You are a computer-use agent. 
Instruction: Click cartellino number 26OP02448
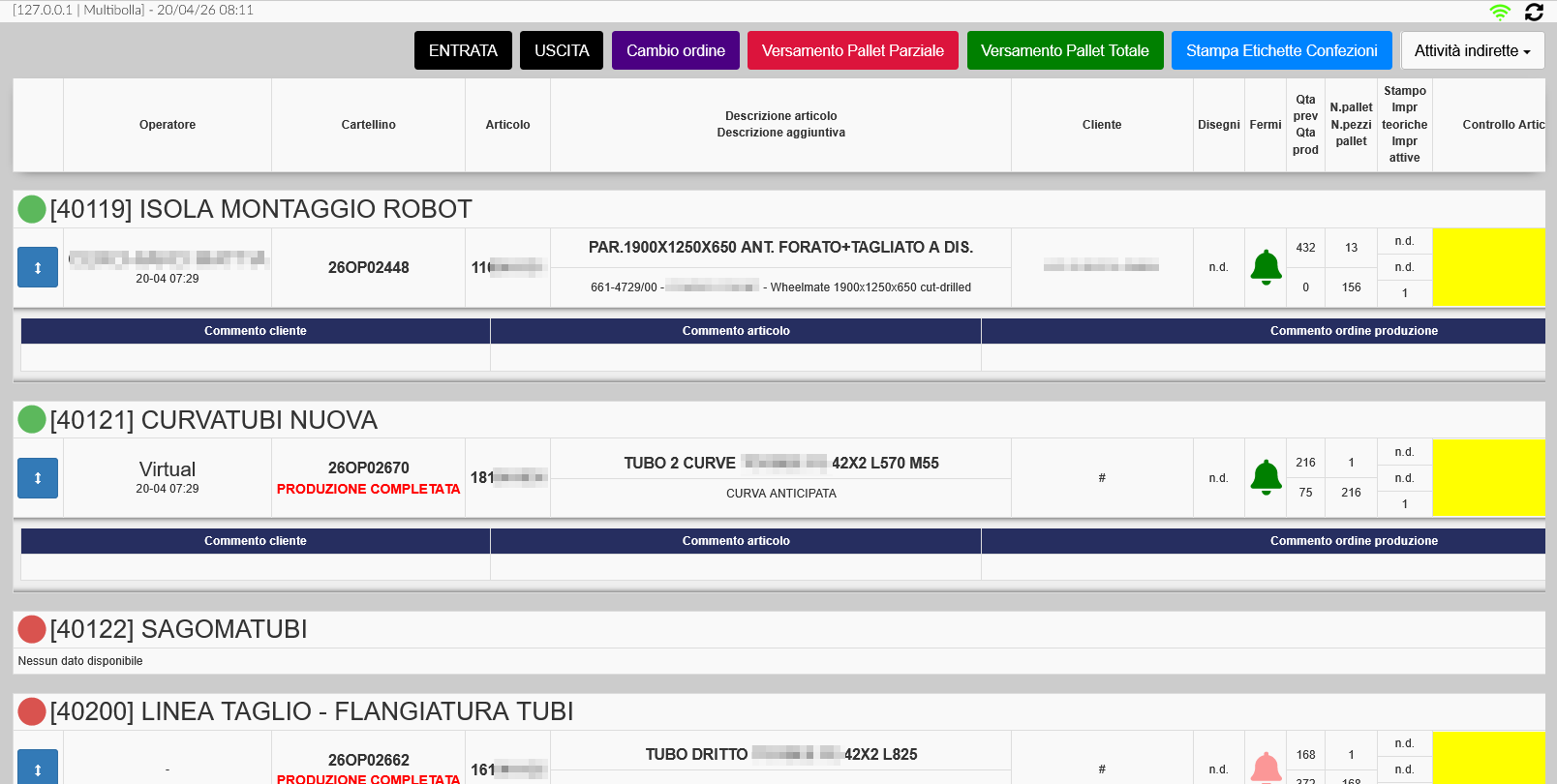[x=369, y=267]
